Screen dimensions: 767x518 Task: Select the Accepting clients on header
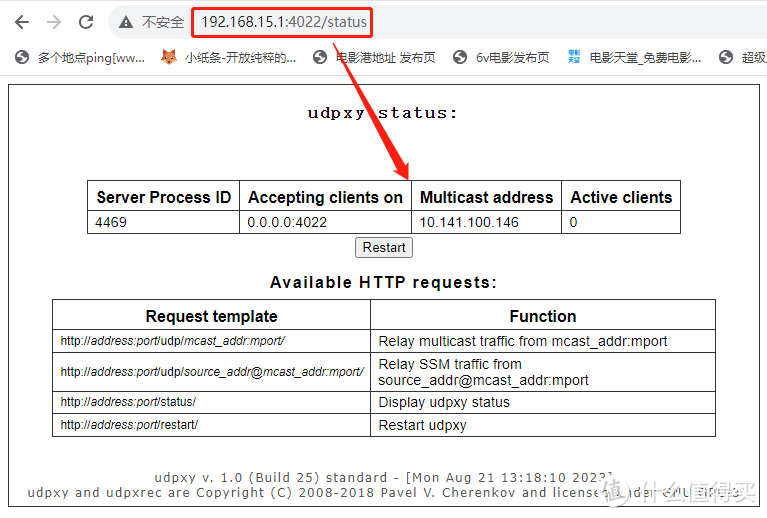tap(325, 197)
